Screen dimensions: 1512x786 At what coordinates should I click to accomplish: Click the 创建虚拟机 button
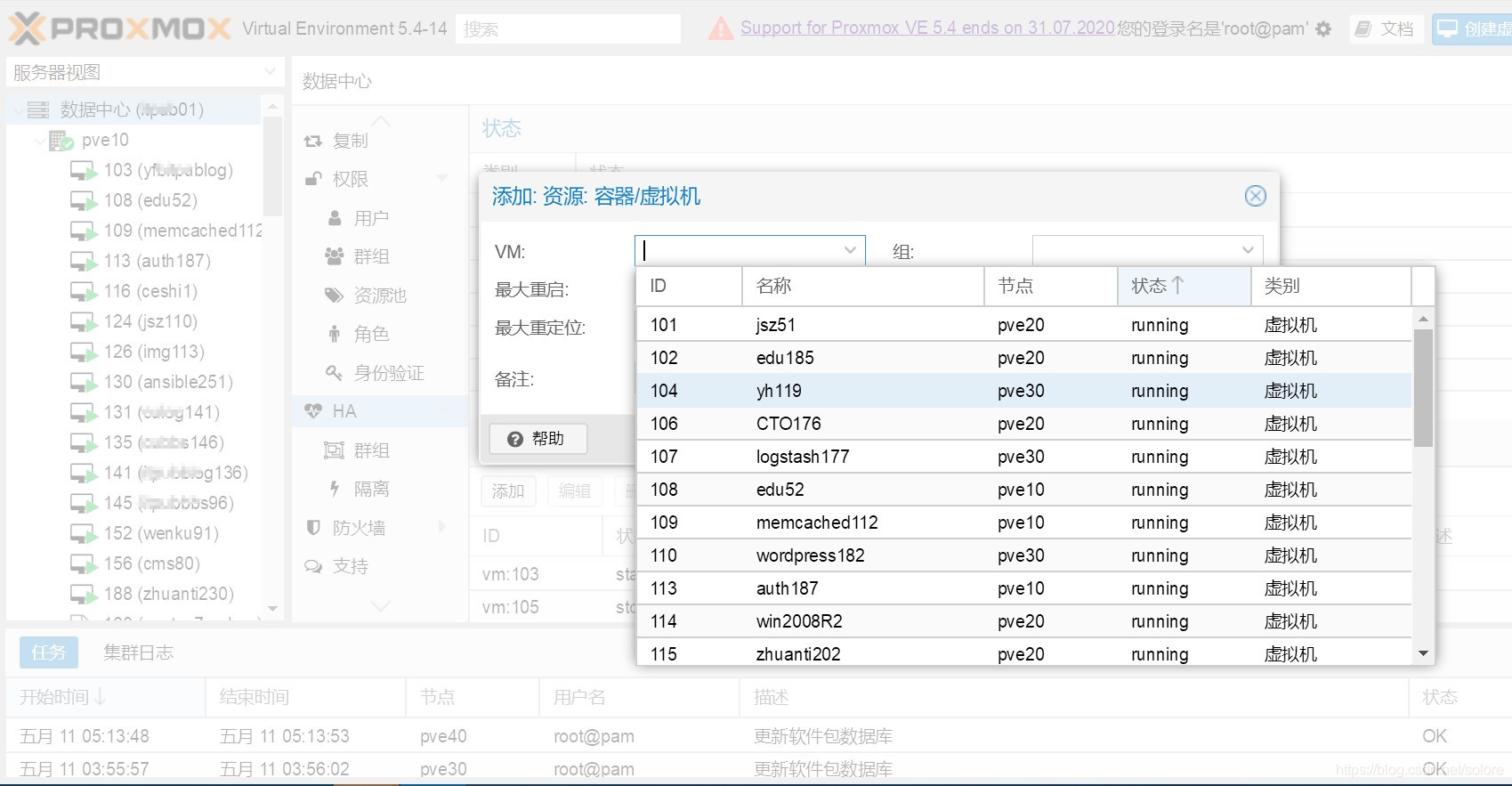click(x=1472, y=28)
